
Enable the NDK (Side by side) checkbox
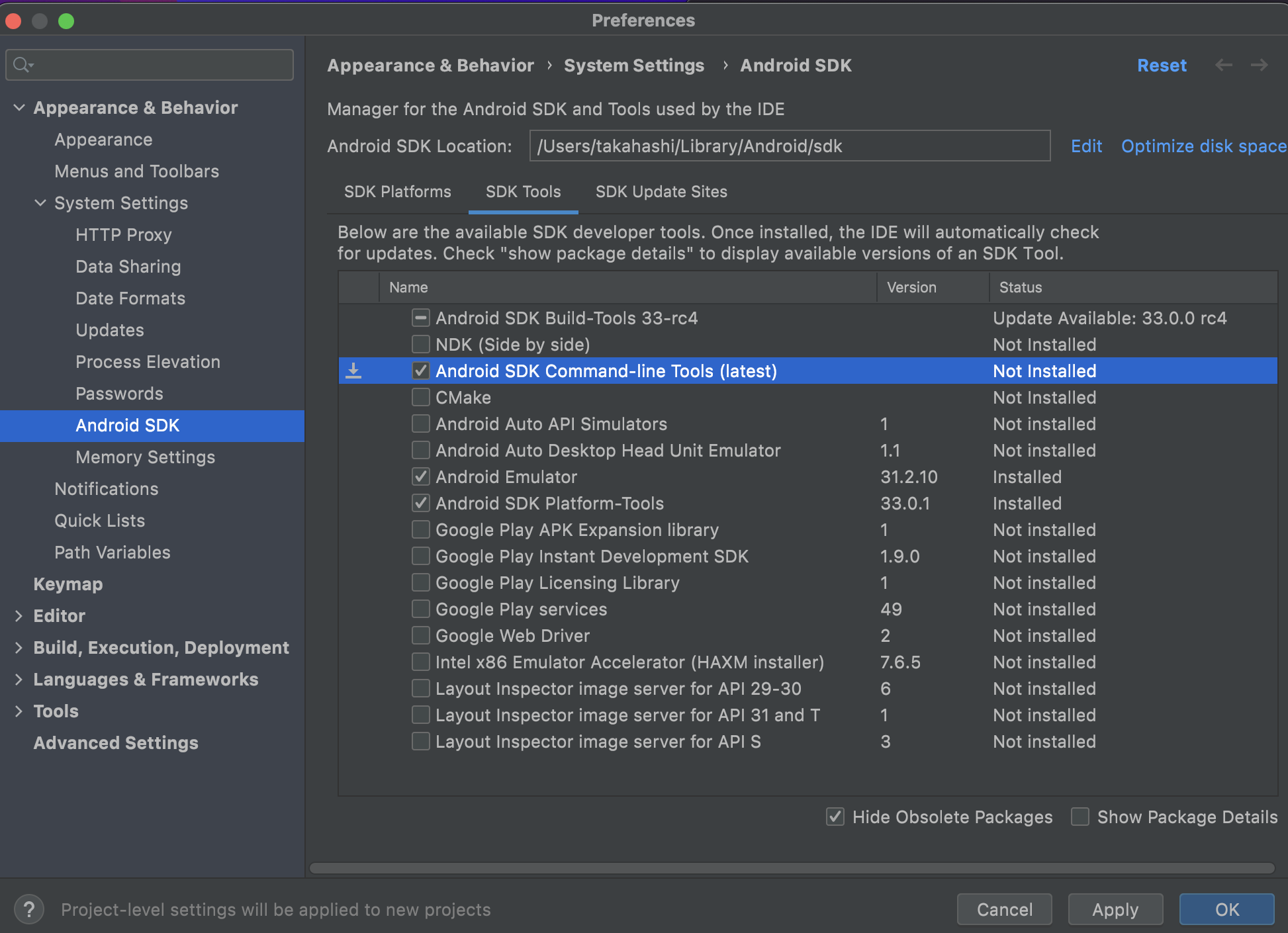click(420, 345)
